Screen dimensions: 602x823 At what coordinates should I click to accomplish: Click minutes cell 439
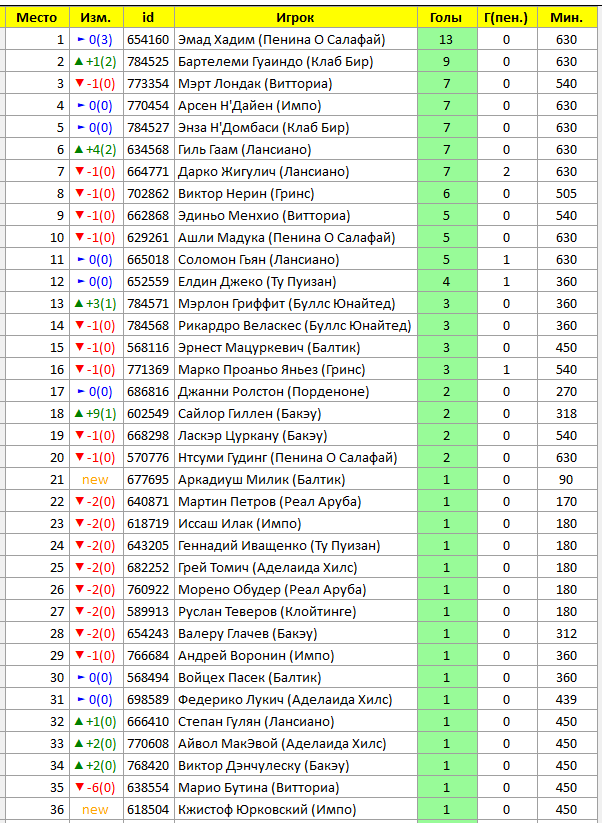(566, 701)
